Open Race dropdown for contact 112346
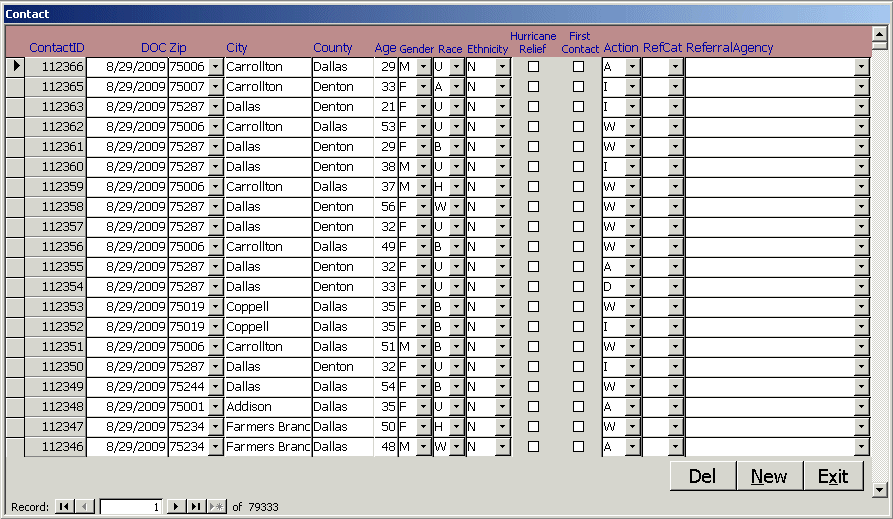The width and height of the screenshot is (893, 519). point(457,447)
